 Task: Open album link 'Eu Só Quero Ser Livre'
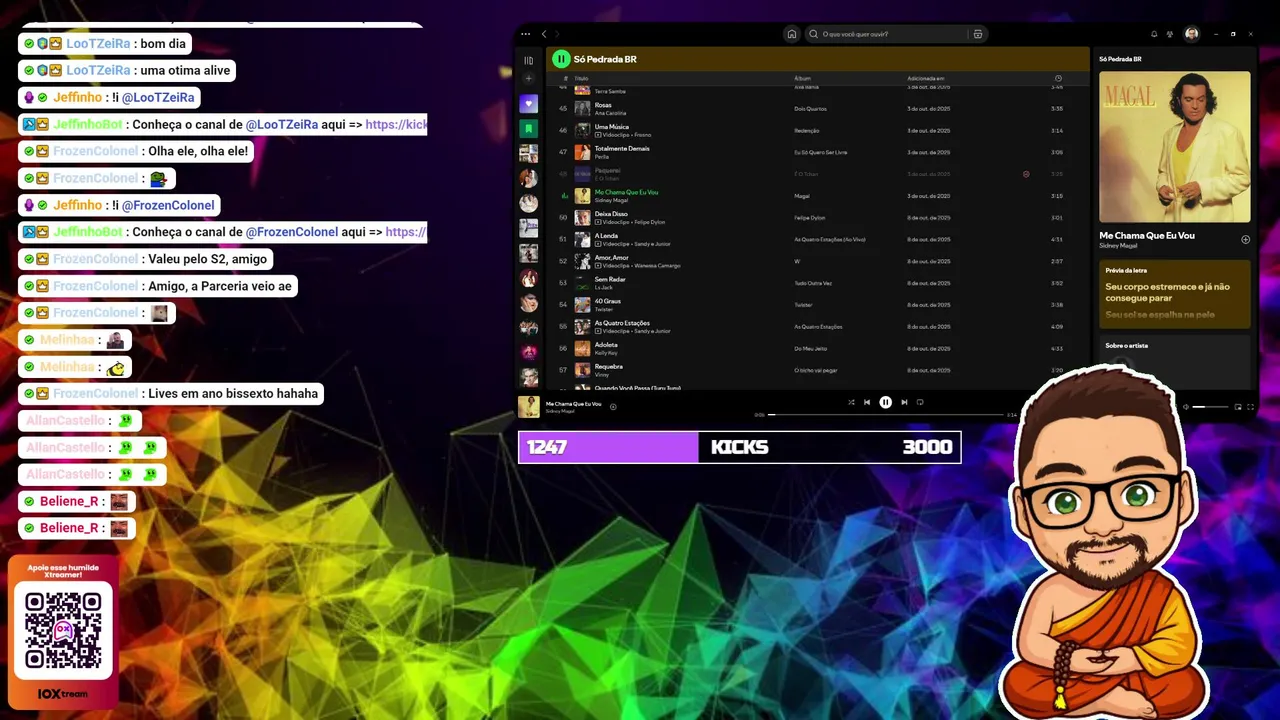click(x=821, y=152)
